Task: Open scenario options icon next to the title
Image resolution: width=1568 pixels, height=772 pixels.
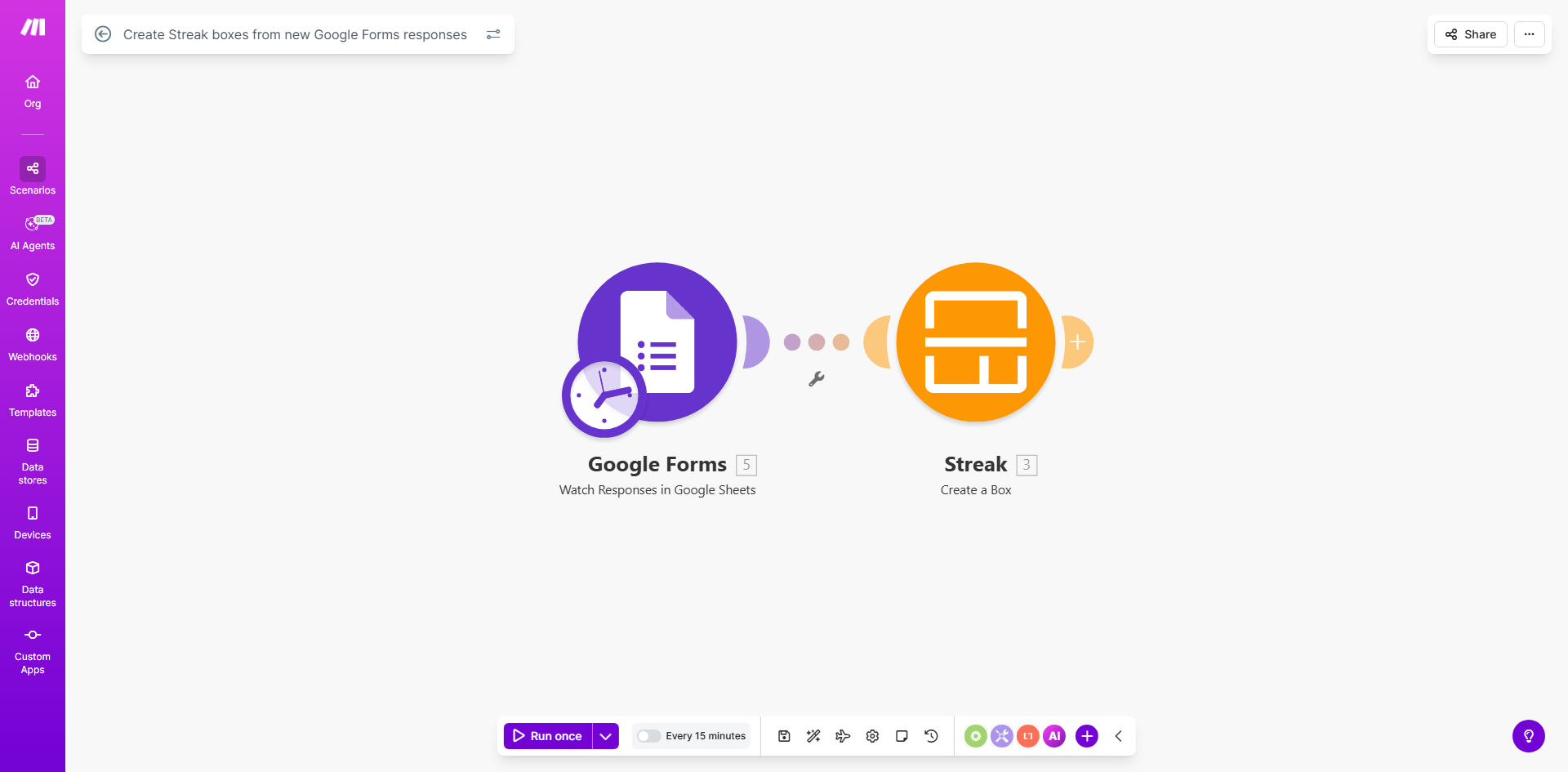Action: 493,34
